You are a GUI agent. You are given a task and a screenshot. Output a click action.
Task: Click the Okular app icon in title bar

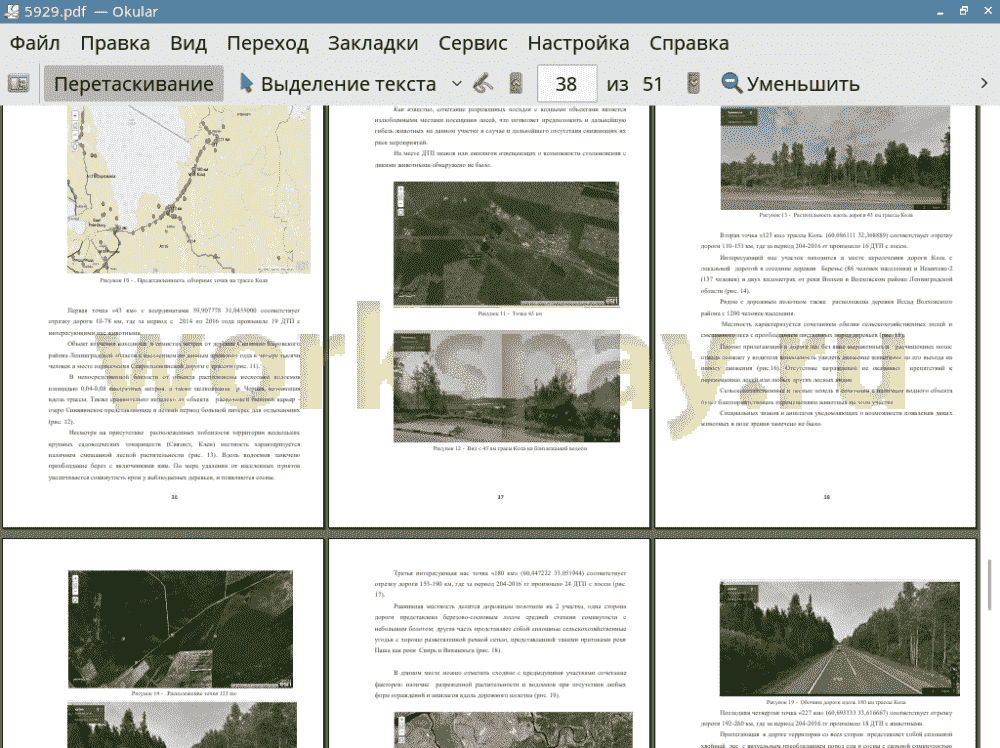(x=10, y=11)
